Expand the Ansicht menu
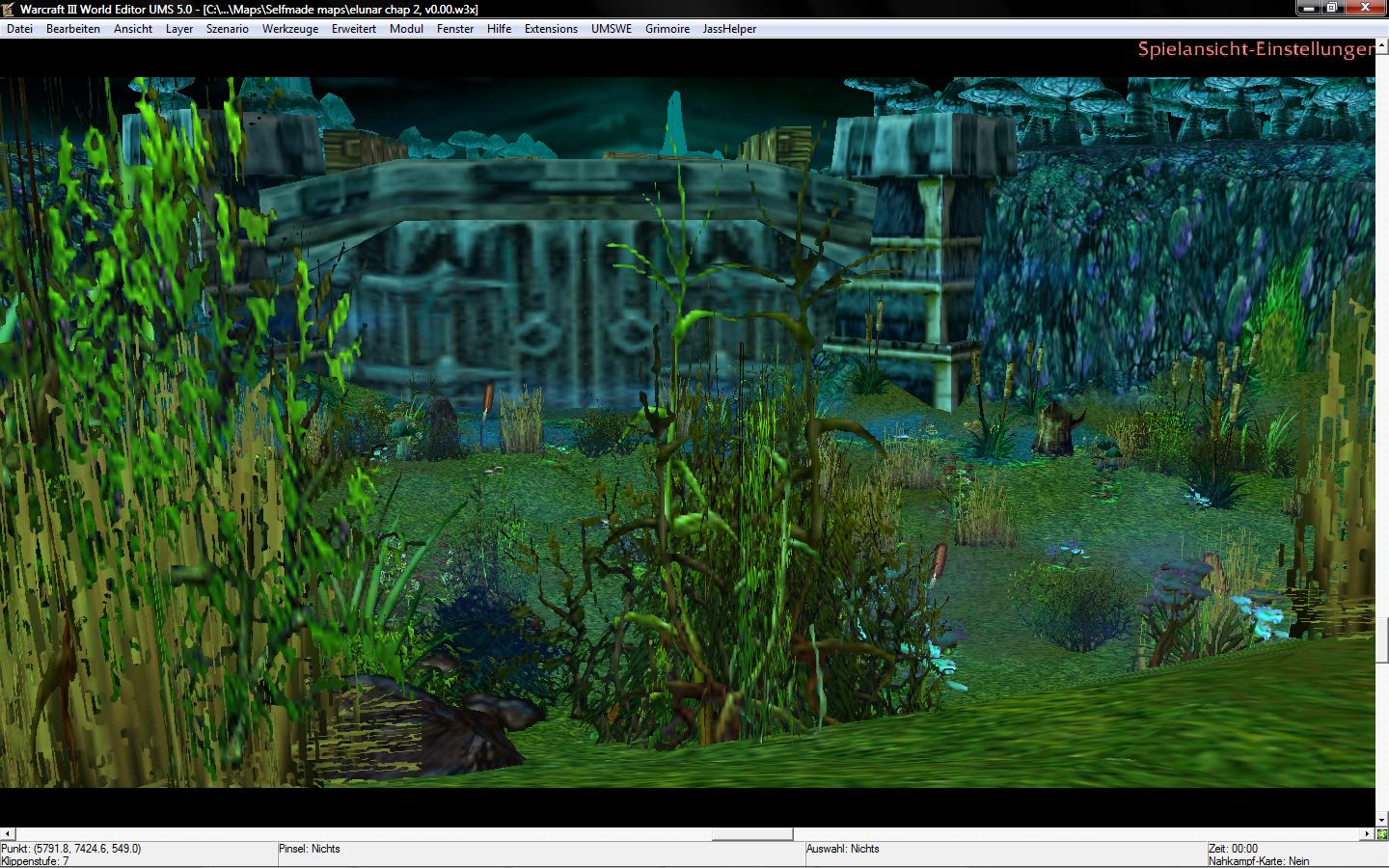 (133, 29)
